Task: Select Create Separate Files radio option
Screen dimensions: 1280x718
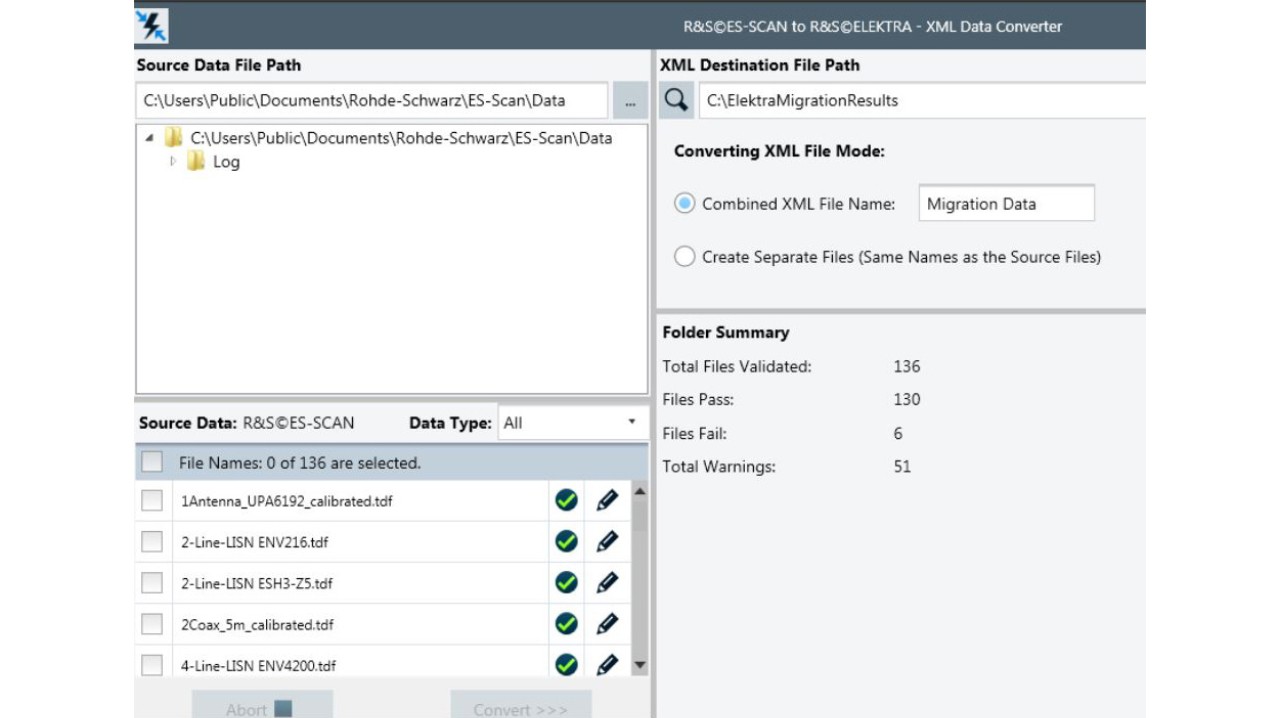Action: 684,256
